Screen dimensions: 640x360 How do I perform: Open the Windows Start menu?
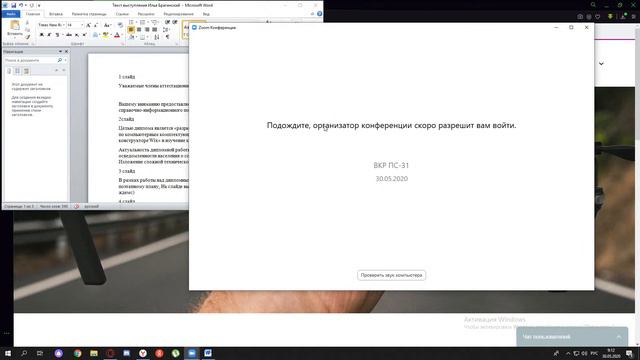[7, 353]
